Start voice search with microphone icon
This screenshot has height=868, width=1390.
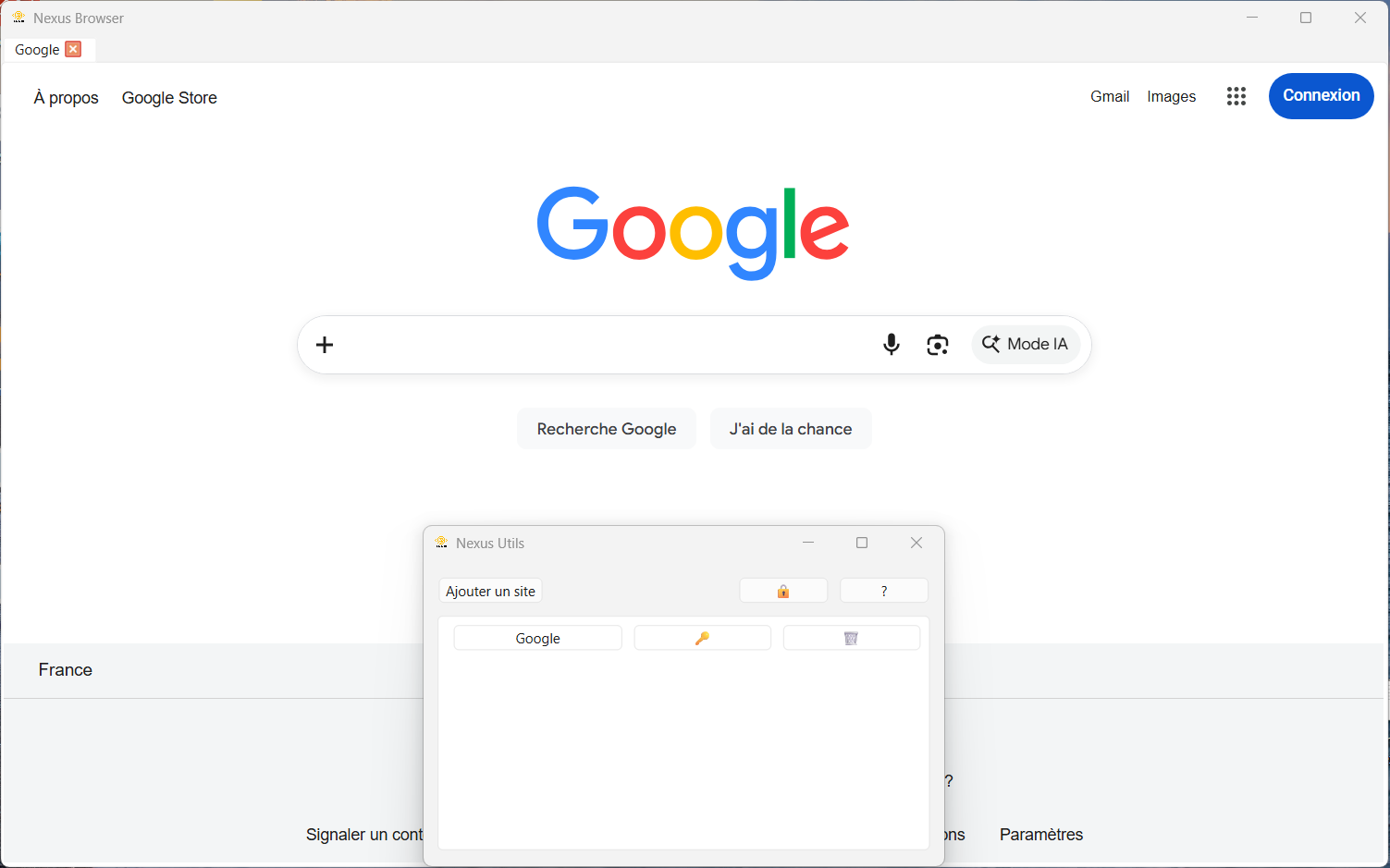pos(892,345)
